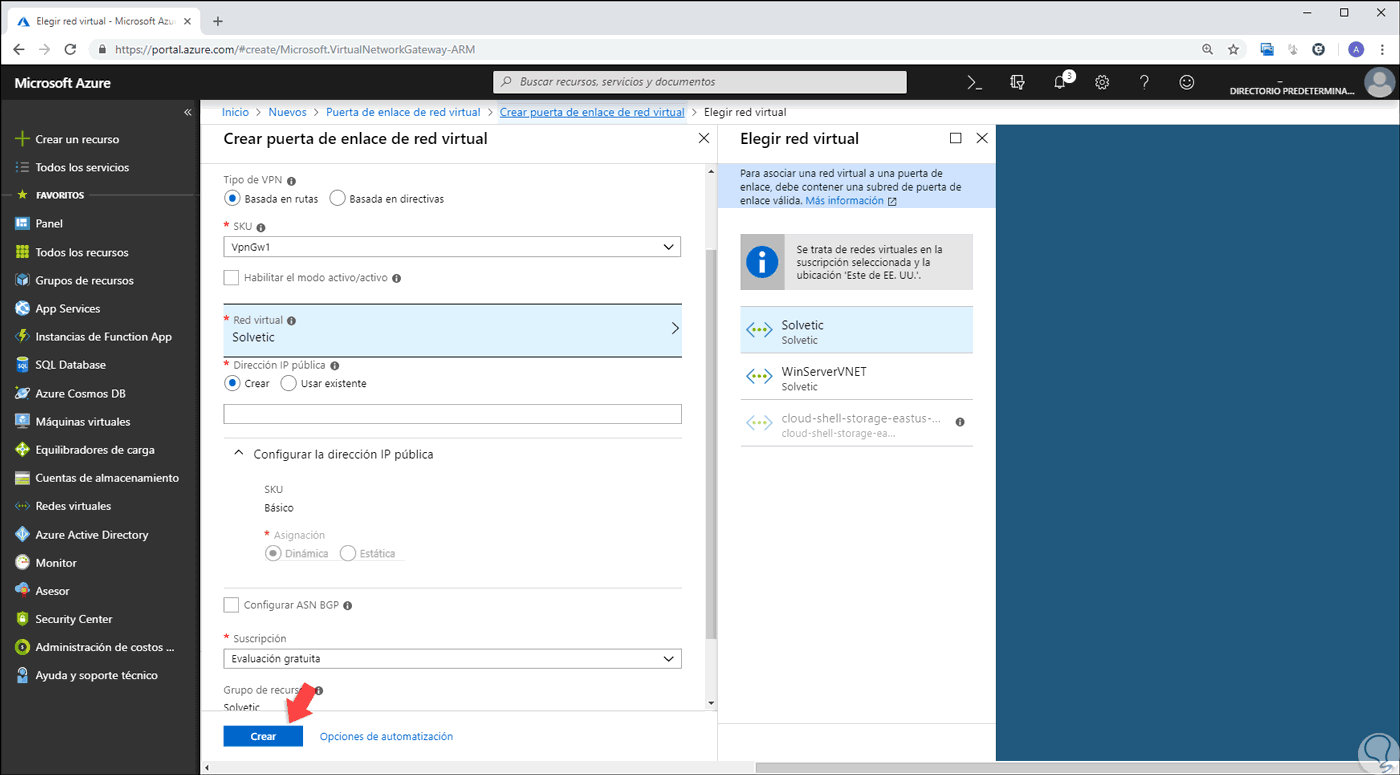Viewport: 1400px width, 775px height.
Task: Open Azure Cosmos DB in sidebar
Action: (x=80, y=394)
